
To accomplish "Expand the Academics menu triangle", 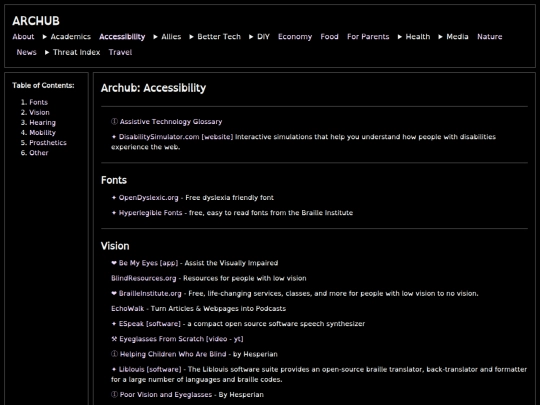I will [x=45, y=37].
